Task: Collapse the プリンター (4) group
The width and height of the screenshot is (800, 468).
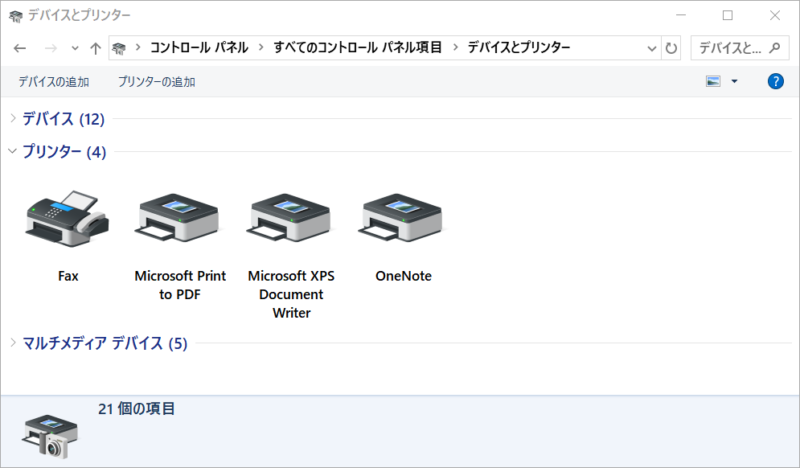Action: 13,152
